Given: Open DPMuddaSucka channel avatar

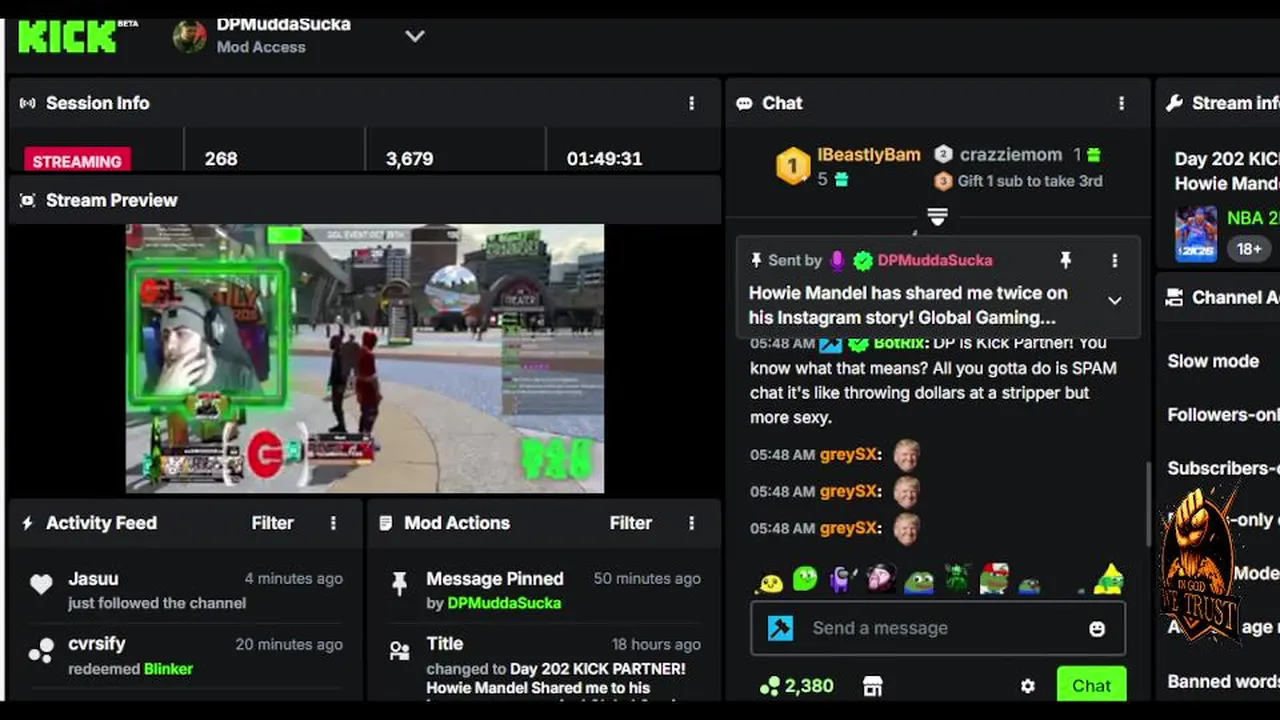Looking at the screenshot, I should pos(190,36).
